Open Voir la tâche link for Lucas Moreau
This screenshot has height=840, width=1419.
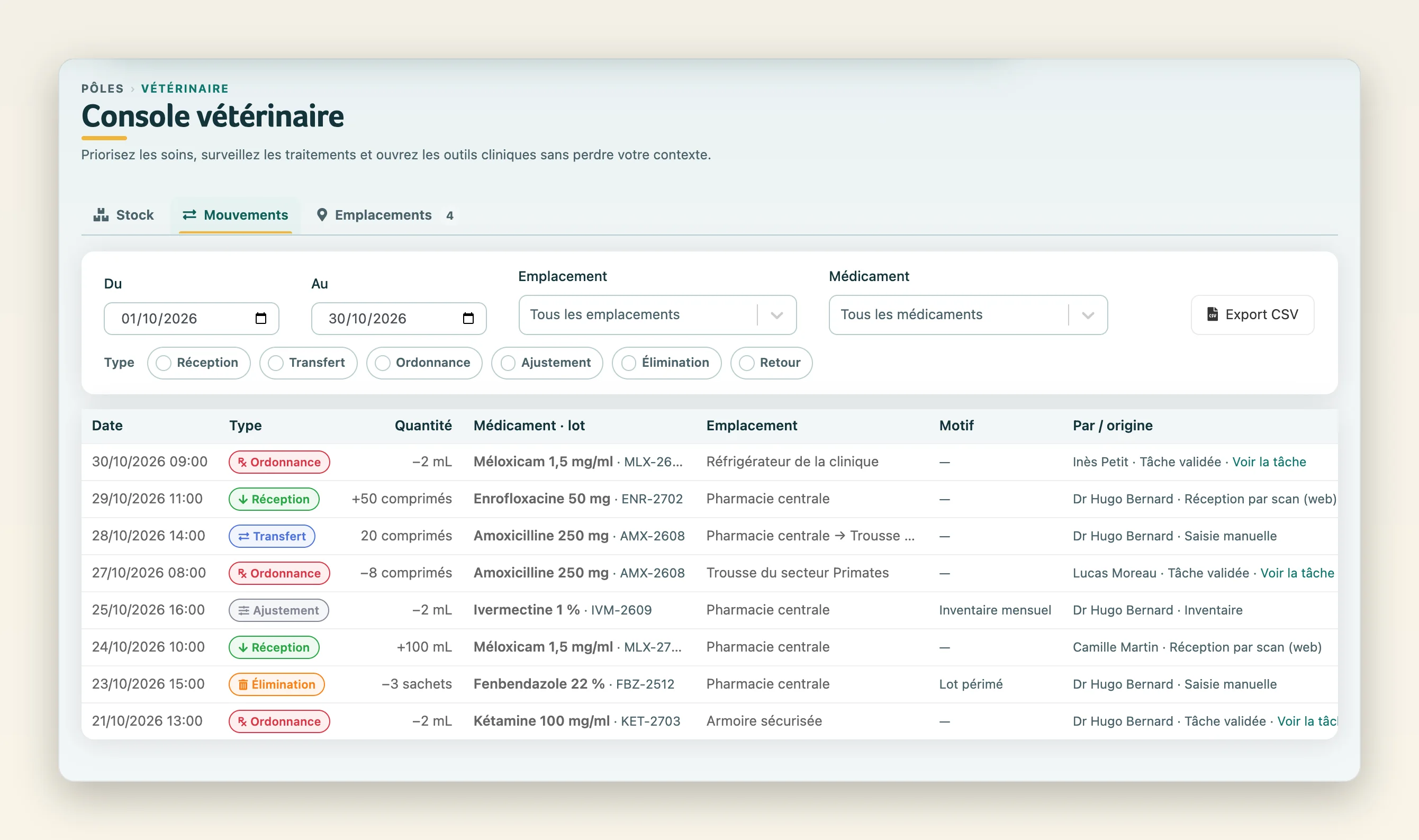point(1297,573)
